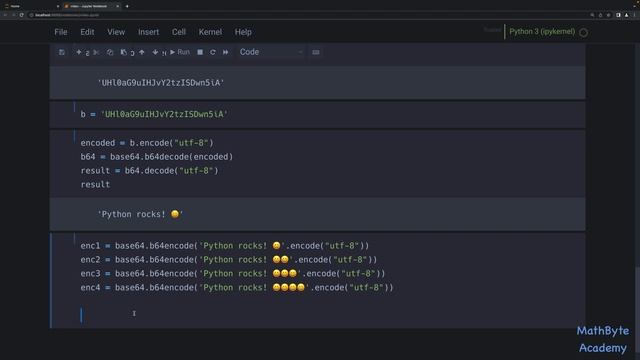This screenshot has height=360, width=640.
Task: Run the selected cell
Action: pyautogui.click(x=180, y=52)
